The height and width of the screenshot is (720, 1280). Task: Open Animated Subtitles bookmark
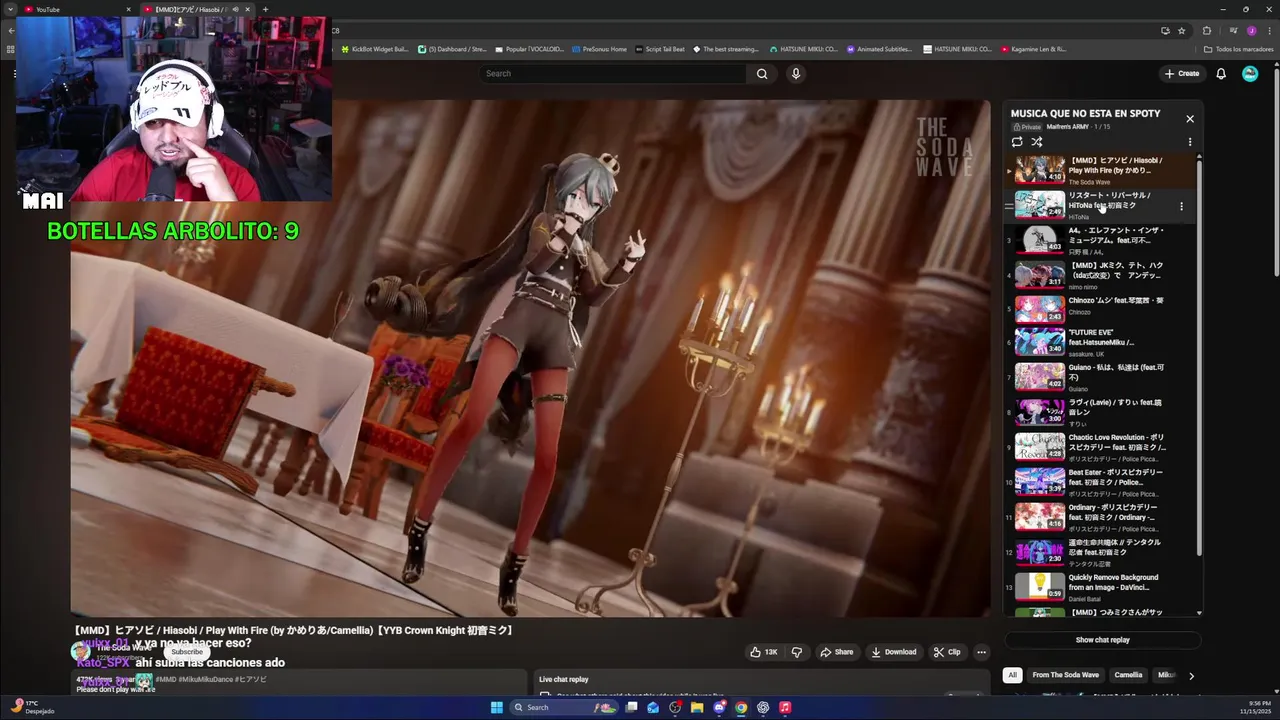879,49
